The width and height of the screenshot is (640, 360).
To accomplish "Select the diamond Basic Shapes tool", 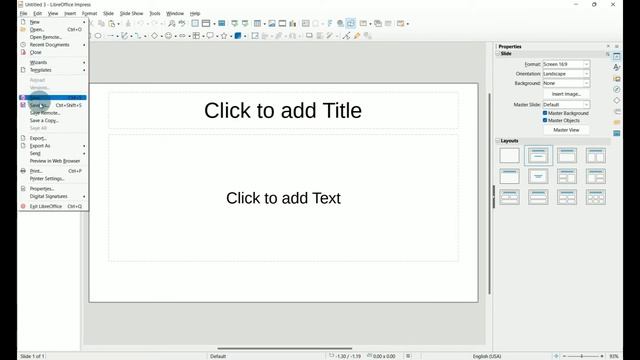I will click(x=154, y=36).
